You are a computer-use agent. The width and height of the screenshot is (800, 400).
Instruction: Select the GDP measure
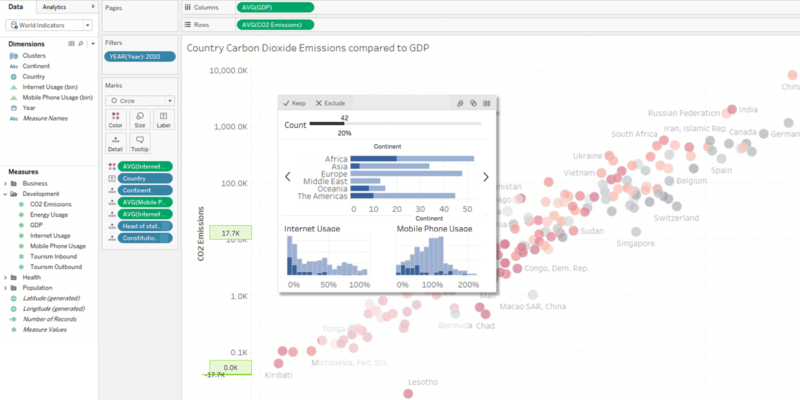[x=36, y=225]
